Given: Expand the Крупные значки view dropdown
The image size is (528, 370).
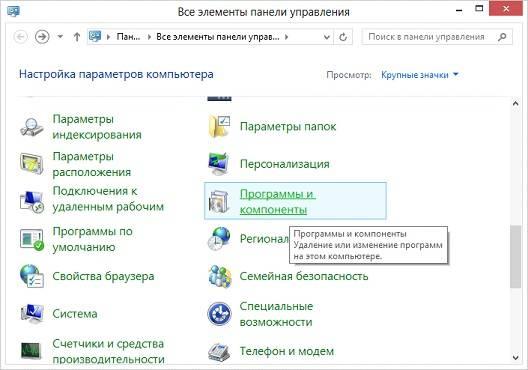Looking at the screenshot, I should tap(420, 75).
